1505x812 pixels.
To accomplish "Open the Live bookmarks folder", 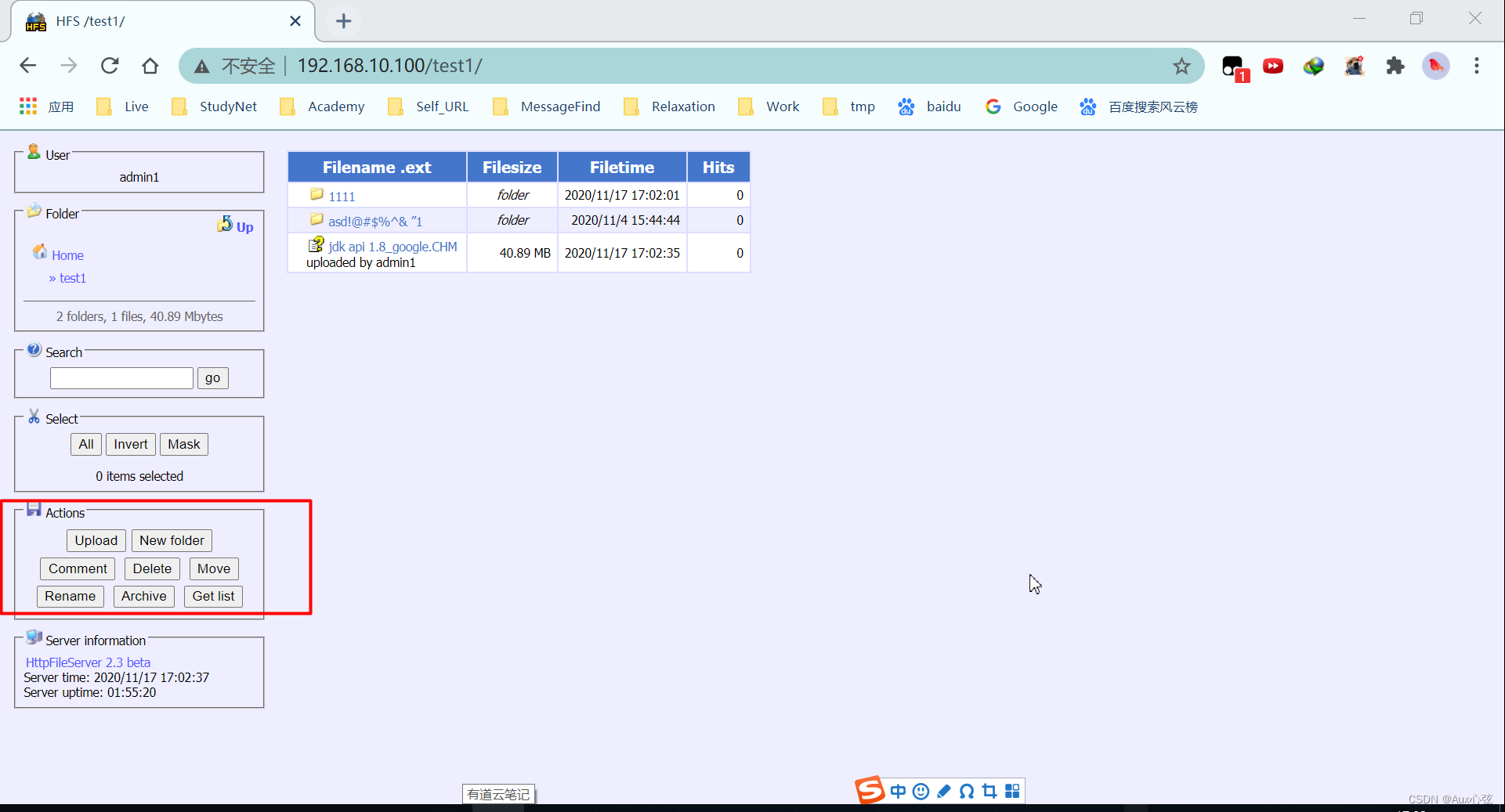I will [x=135, y=106].
